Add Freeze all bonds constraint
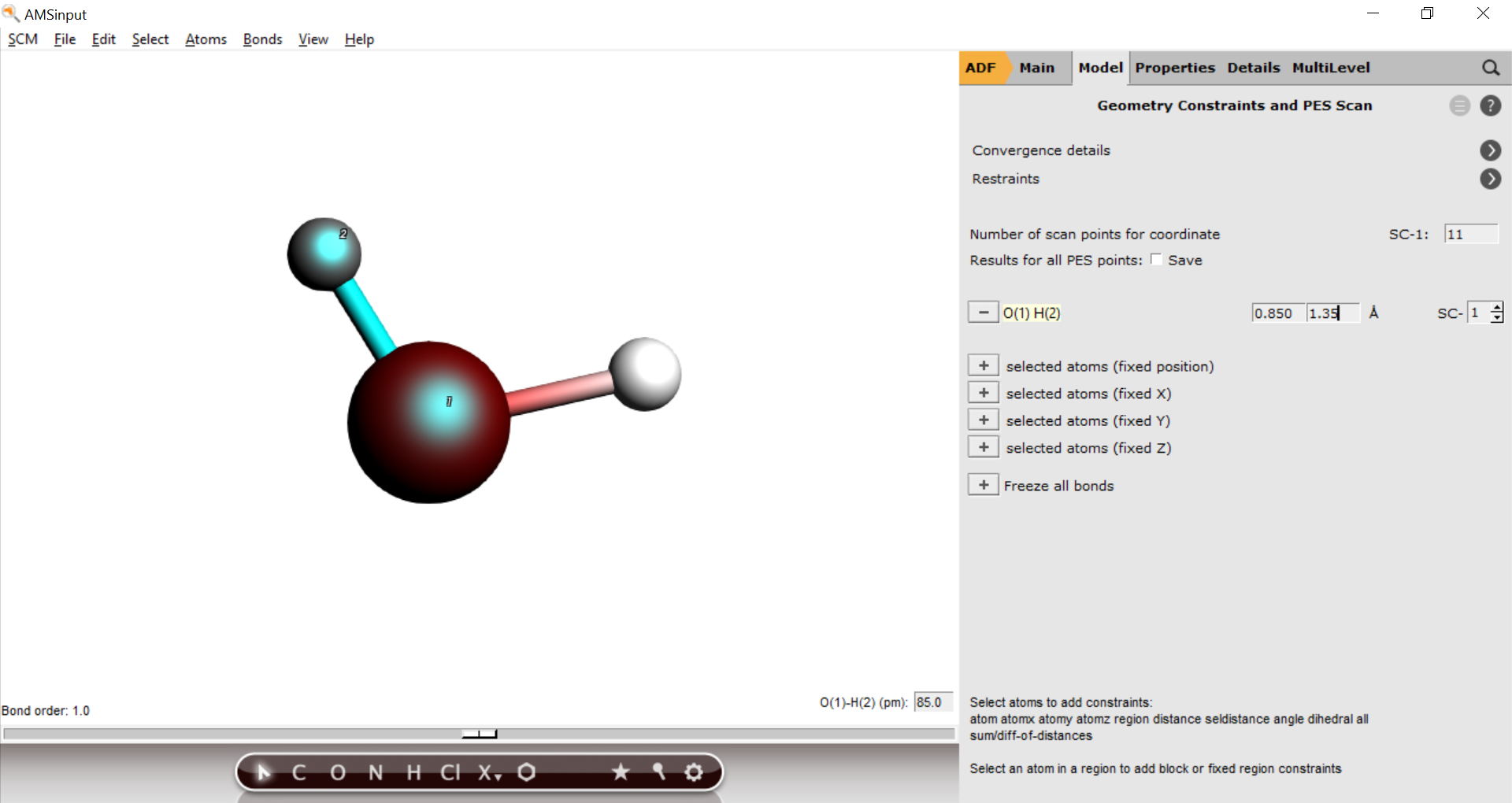 pyautogui.click(x=983, y=485)
